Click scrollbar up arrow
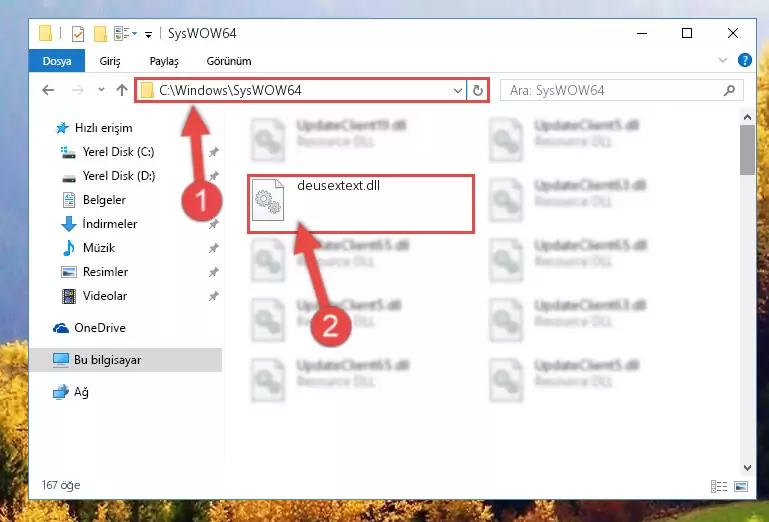Screen dimensions: 769x522 click(747, 117)
